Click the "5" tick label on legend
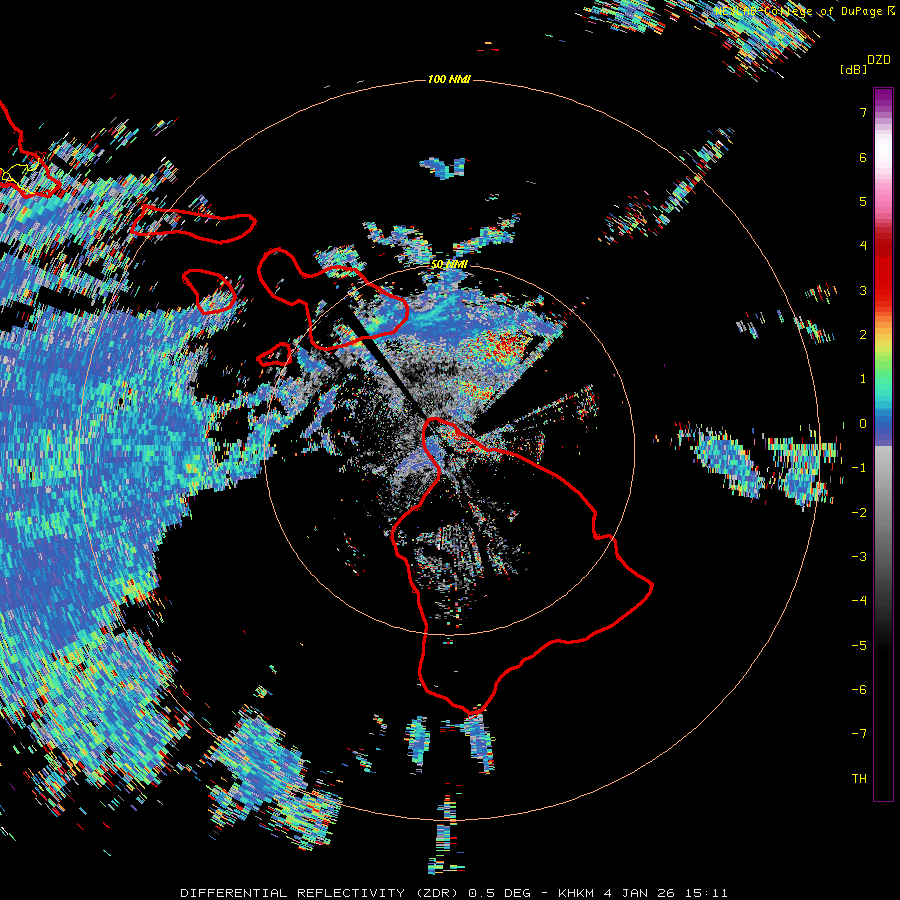900x900 pixels. [863, 201]
